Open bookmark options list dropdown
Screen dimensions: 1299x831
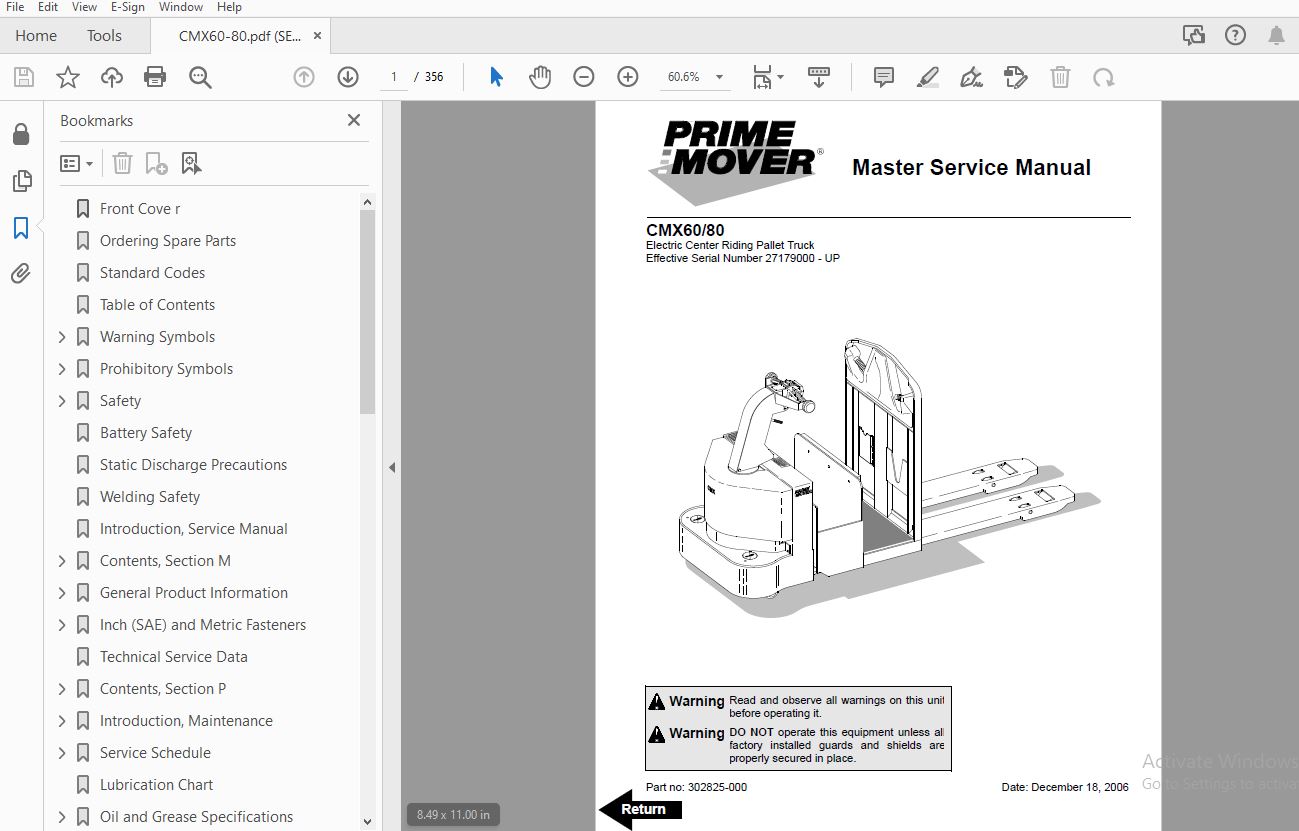[77, 163]
